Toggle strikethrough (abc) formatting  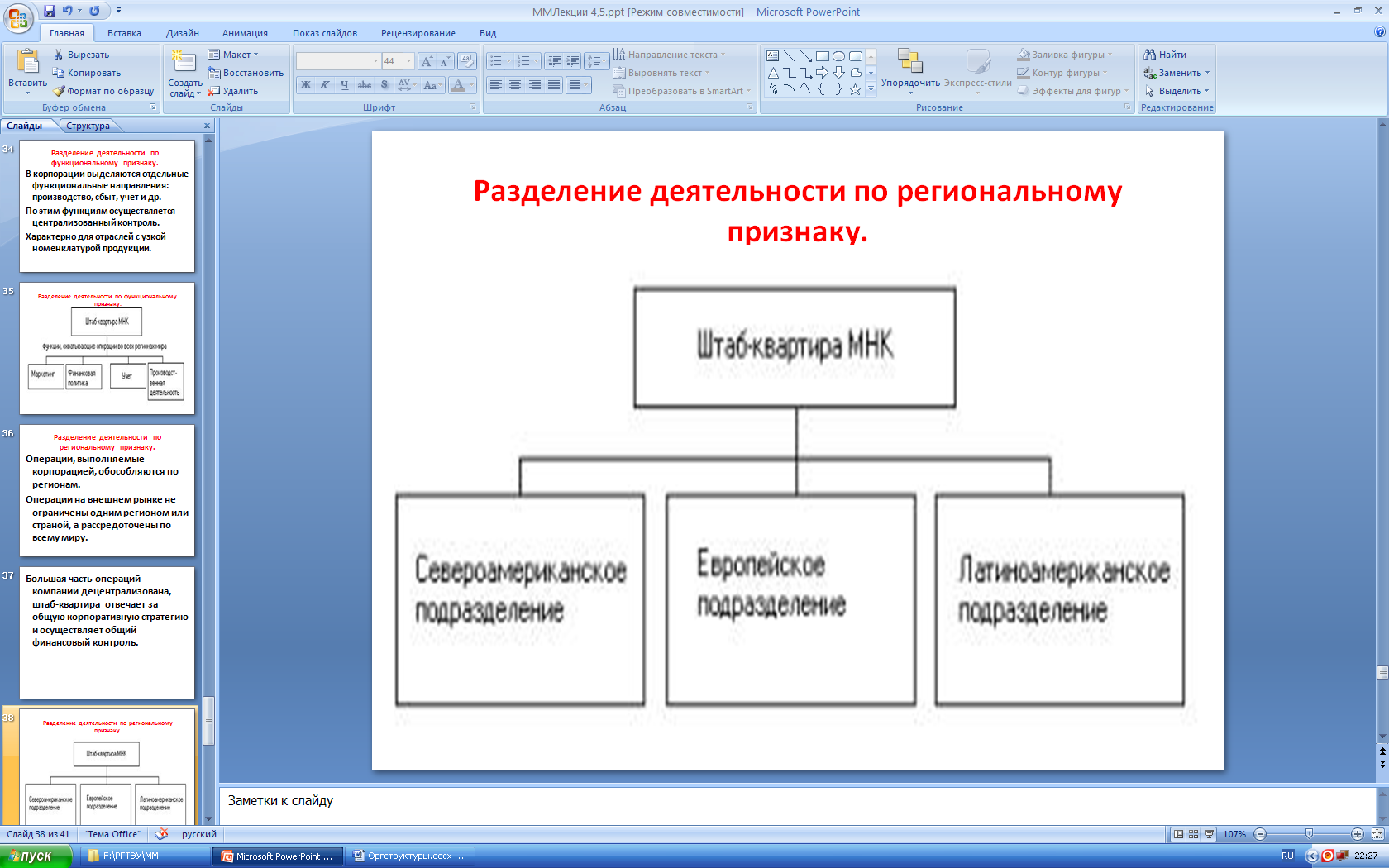364,85
